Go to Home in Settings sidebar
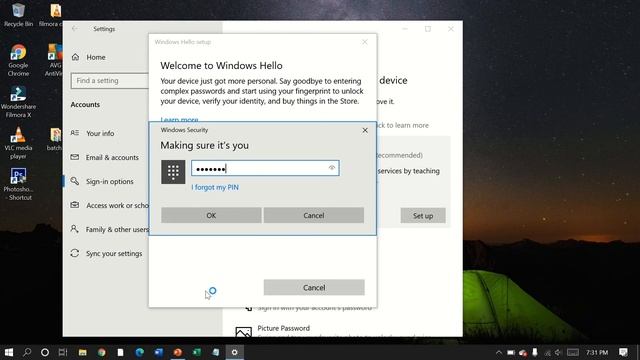Image resolution: width=640 pixels, height=360 pixels. (96, 57)
